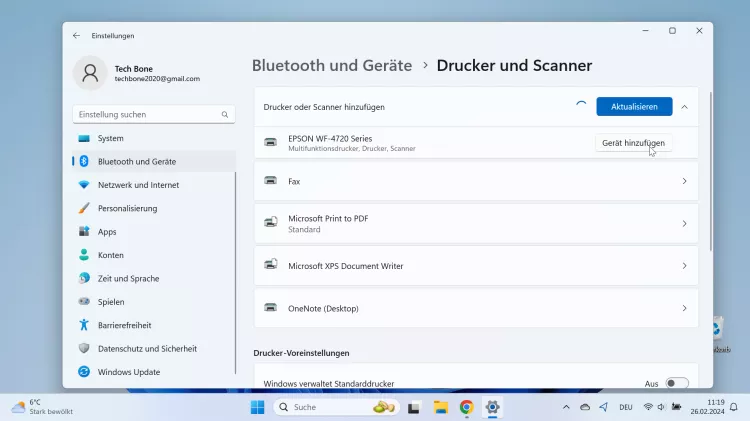Click the network, volume and battery tray group
This screenshot has width=750, height=421.
(662, 407)
